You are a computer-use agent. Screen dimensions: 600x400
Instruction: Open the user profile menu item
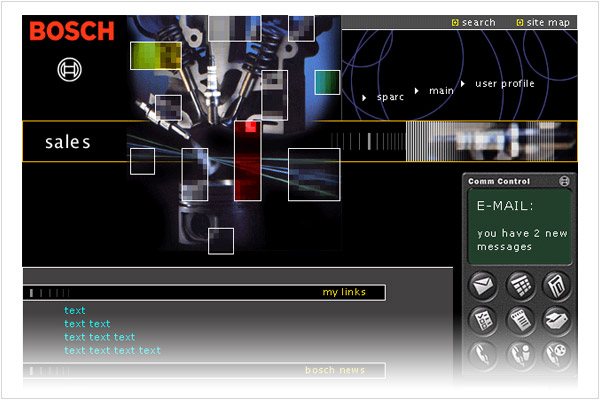(x=504, y=84)
